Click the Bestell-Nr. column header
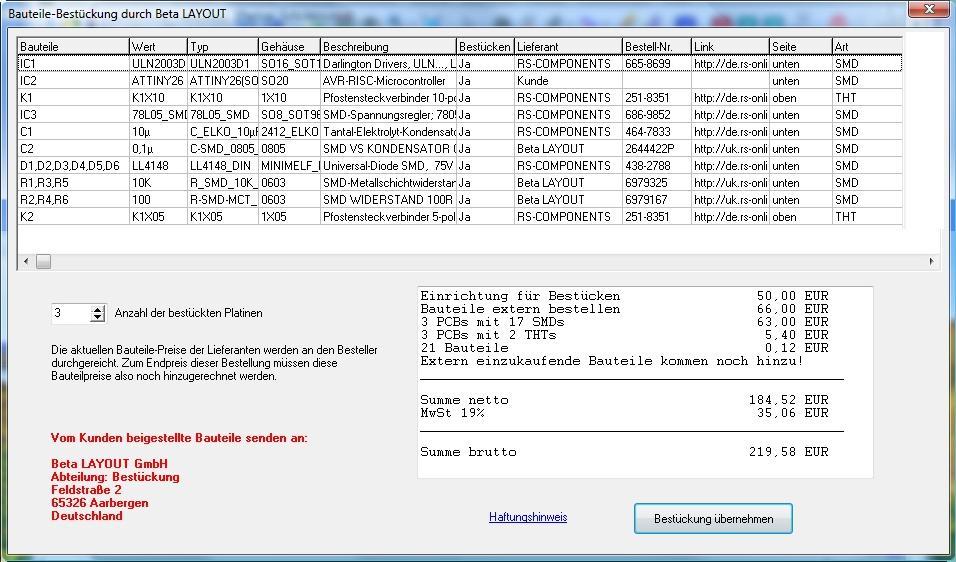The image size is (956, 562). tap(655, 47)
